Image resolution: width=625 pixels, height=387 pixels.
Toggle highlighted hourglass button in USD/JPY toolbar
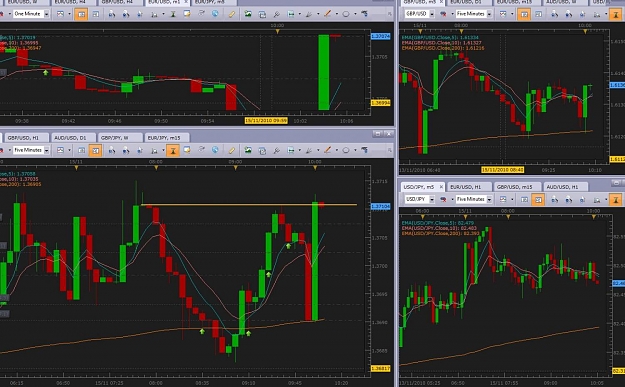[x=616, y=199]
